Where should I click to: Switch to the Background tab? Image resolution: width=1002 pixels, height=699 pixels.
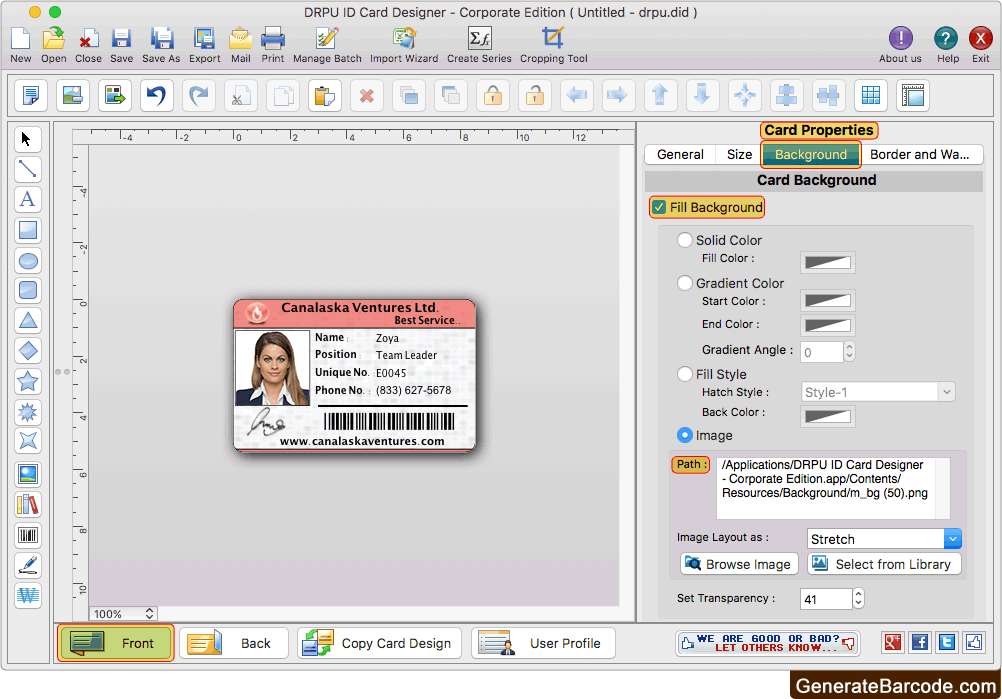click(x=811, y=155)
